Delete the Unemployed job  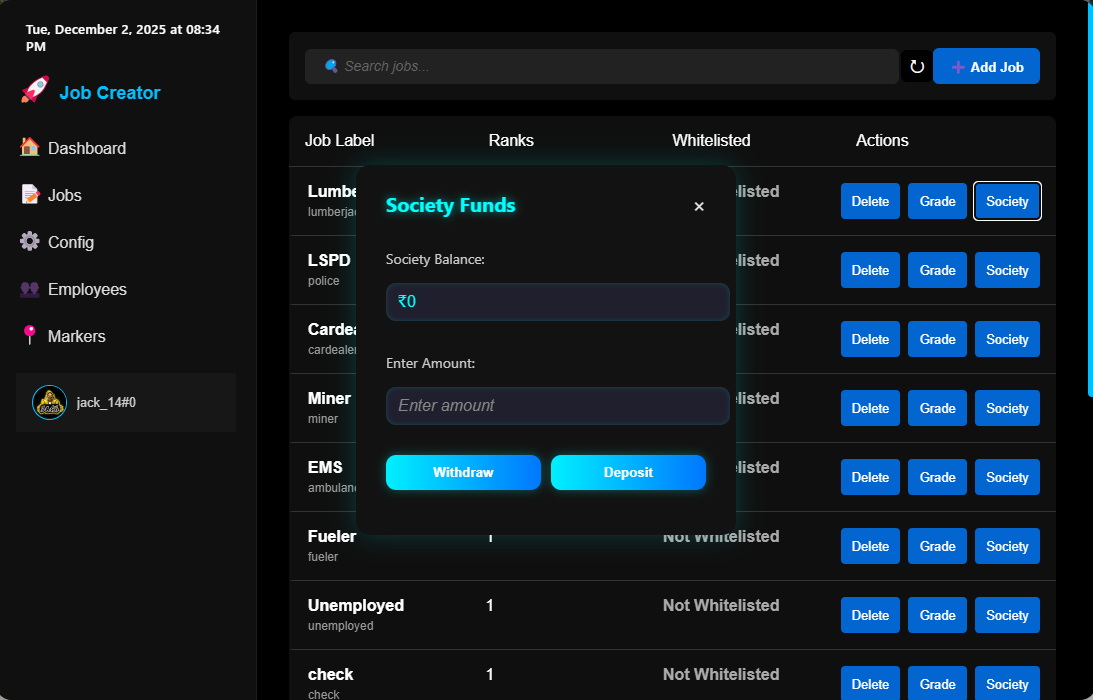pyautogui.click(x=870, y=615)
